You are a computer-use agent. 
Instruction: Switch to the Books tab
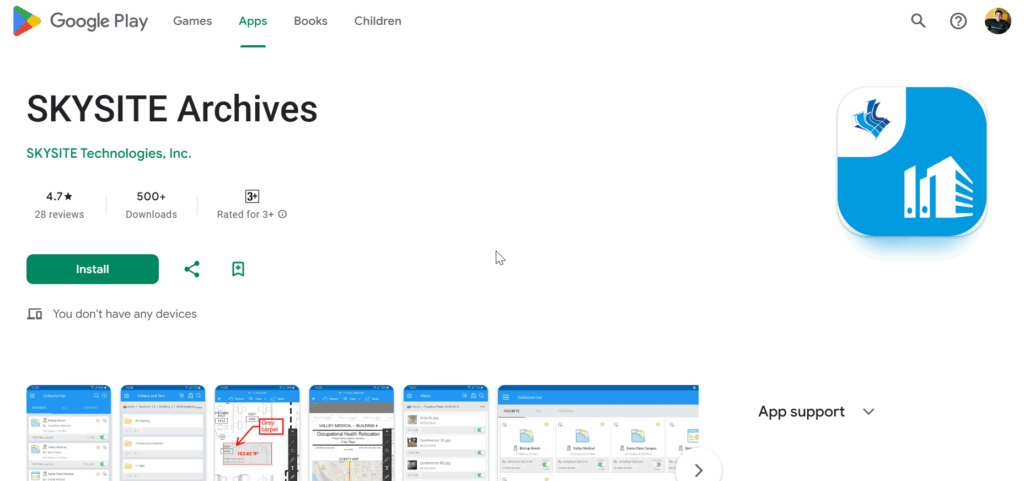(x=311, y=21)
